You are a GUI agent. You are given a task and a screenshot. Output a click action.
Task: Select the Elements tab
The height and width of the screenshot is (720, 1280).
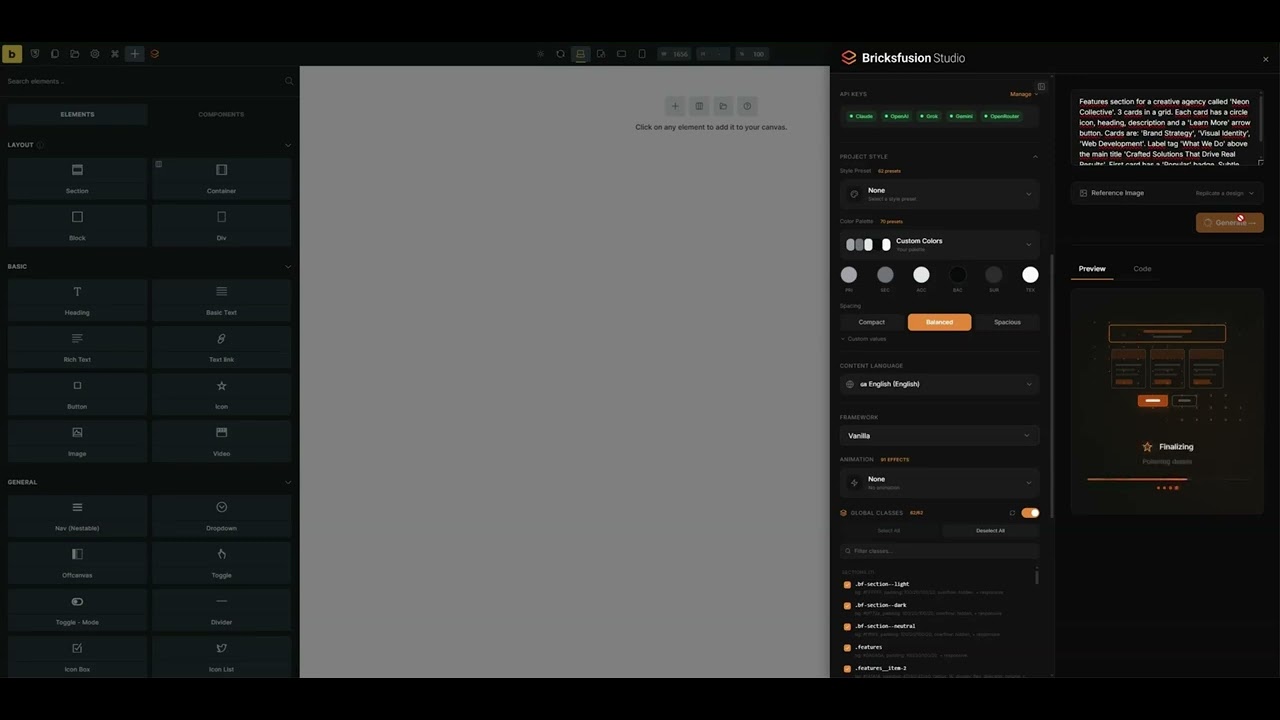click(x=77, y=114)
